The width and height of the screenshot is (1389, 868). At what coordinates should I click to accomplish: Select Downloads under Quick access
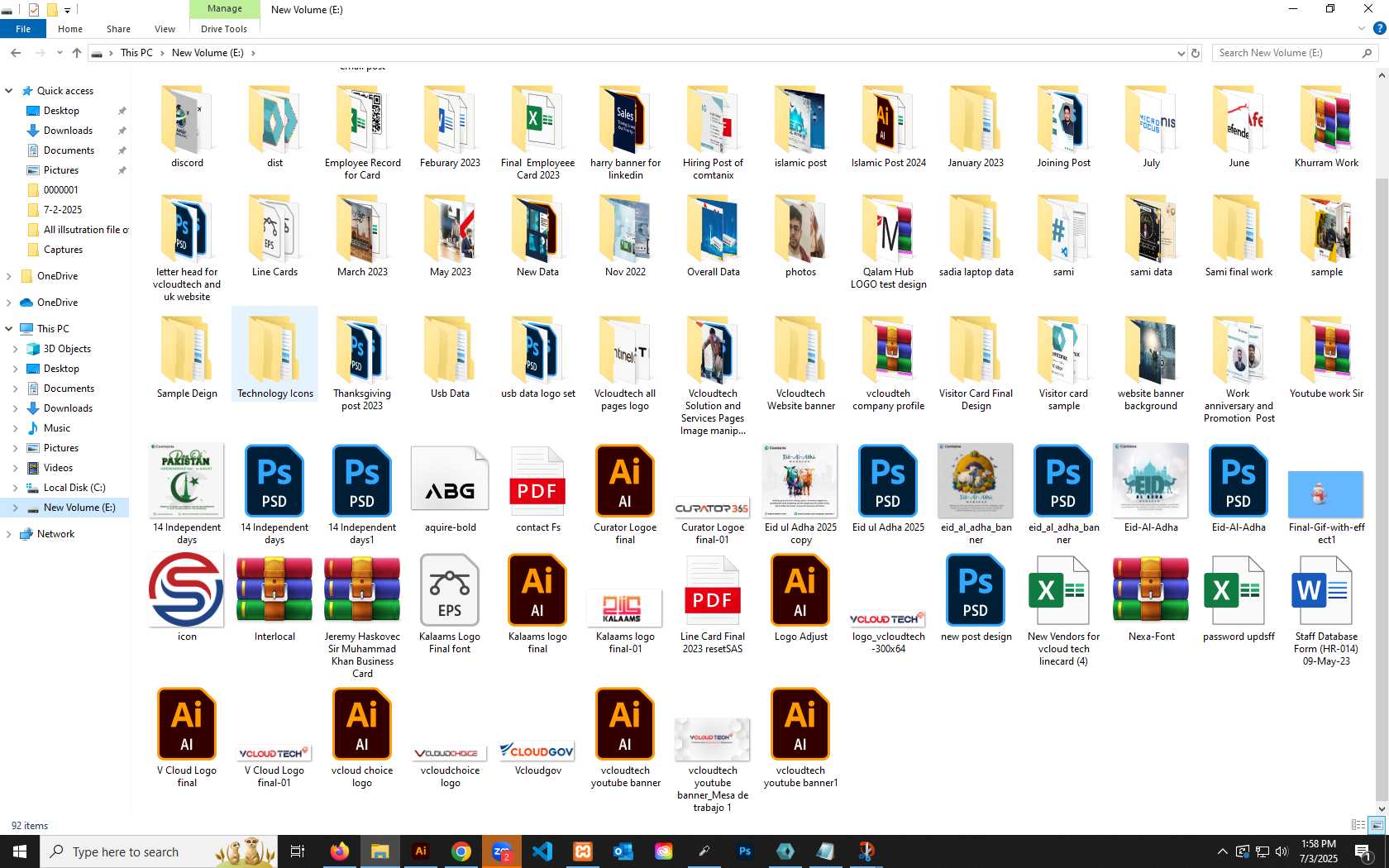68,131
